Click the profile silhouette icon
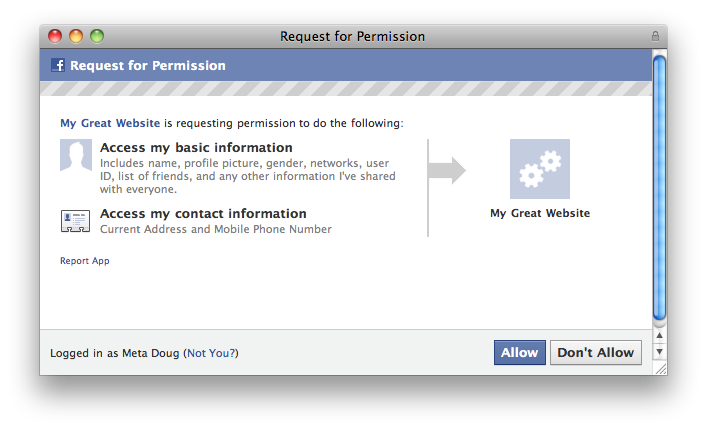The image size is (707, 430). [x=76, y=156]
